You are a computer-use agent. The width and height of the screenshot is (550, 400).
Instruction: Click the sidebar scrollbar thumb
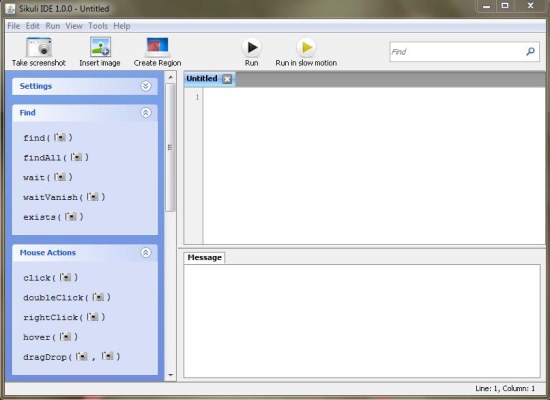click(170, 147)
